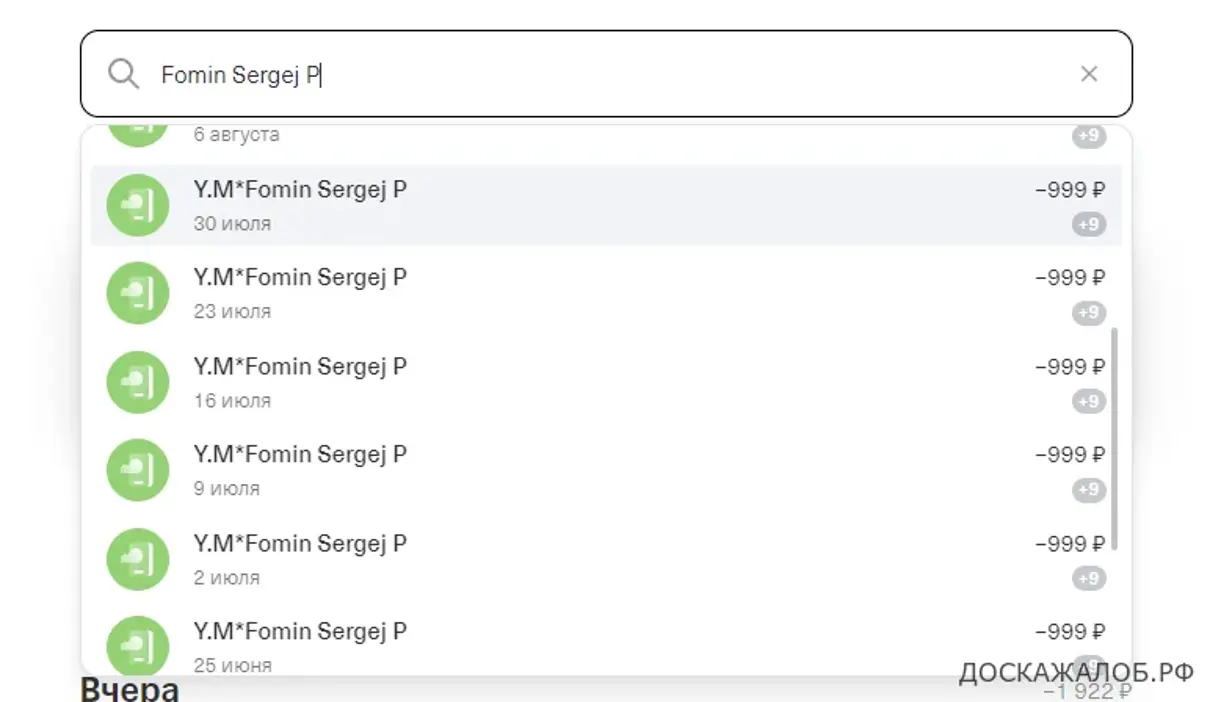Open the transaction dated 23 июля
This screenshot has height=702, width=1210.
[606, 293]
